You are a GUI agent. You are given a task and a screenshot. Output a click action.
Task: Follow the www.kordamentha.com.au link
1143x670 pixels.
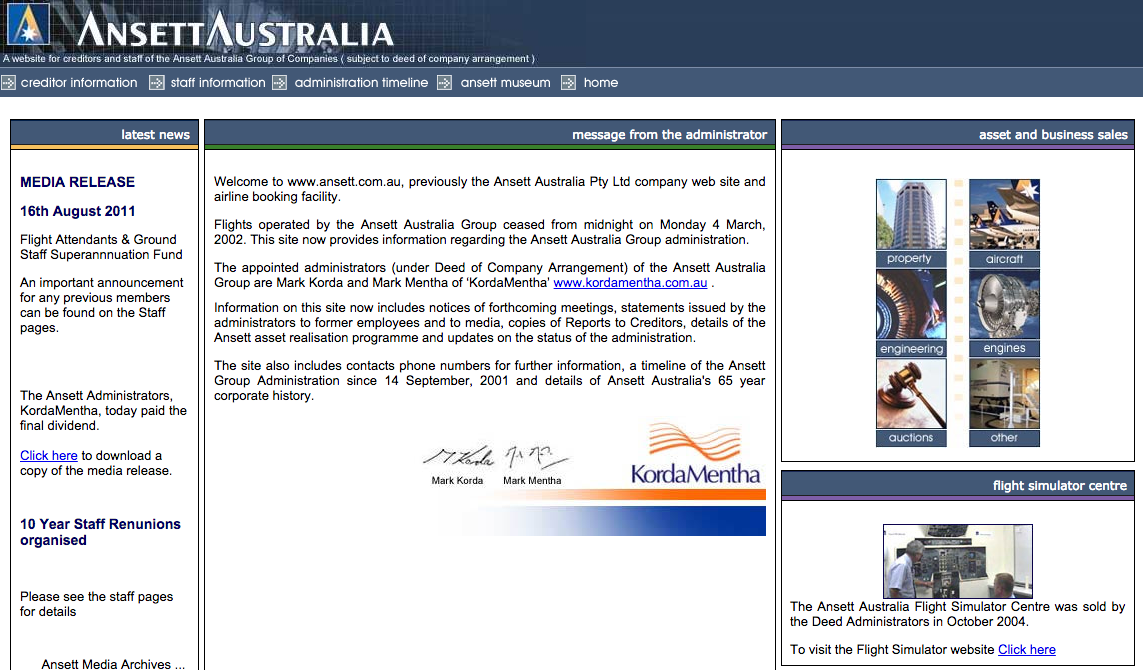click(630, 283)
